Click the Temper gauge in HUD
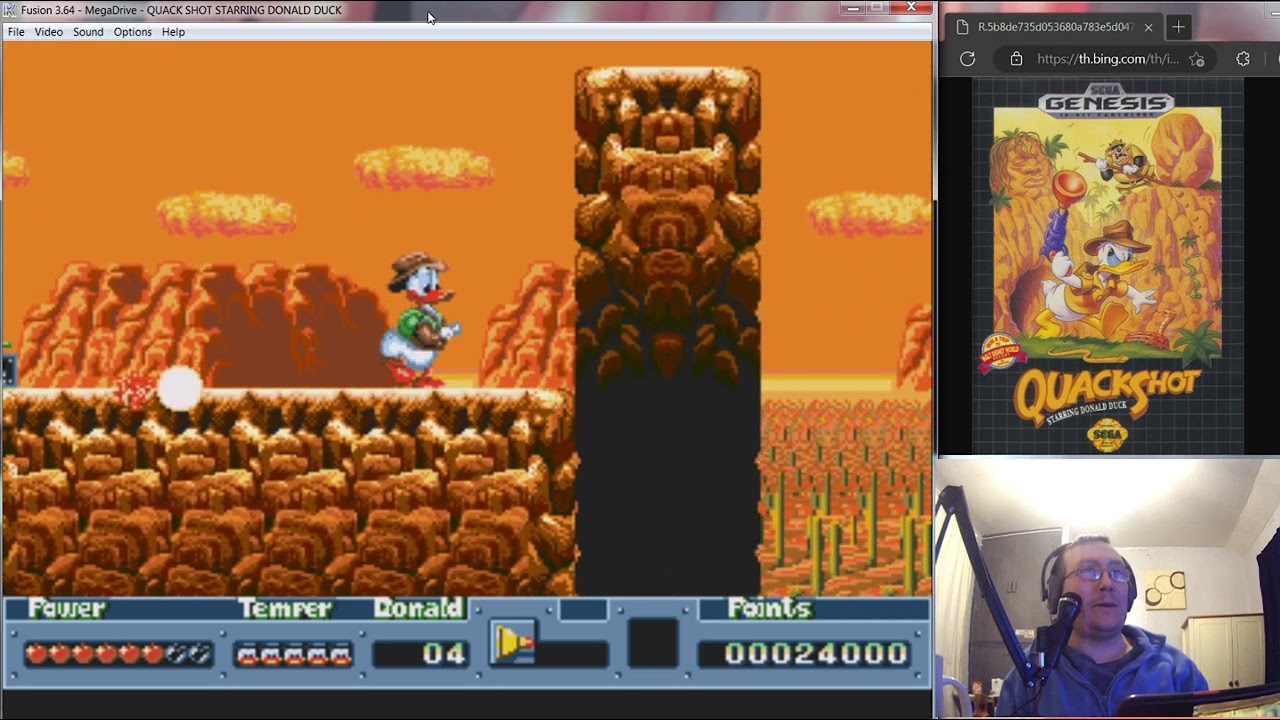Image resolution: width=1280 pixels, height=720 pixels. [x=293, y=655]
